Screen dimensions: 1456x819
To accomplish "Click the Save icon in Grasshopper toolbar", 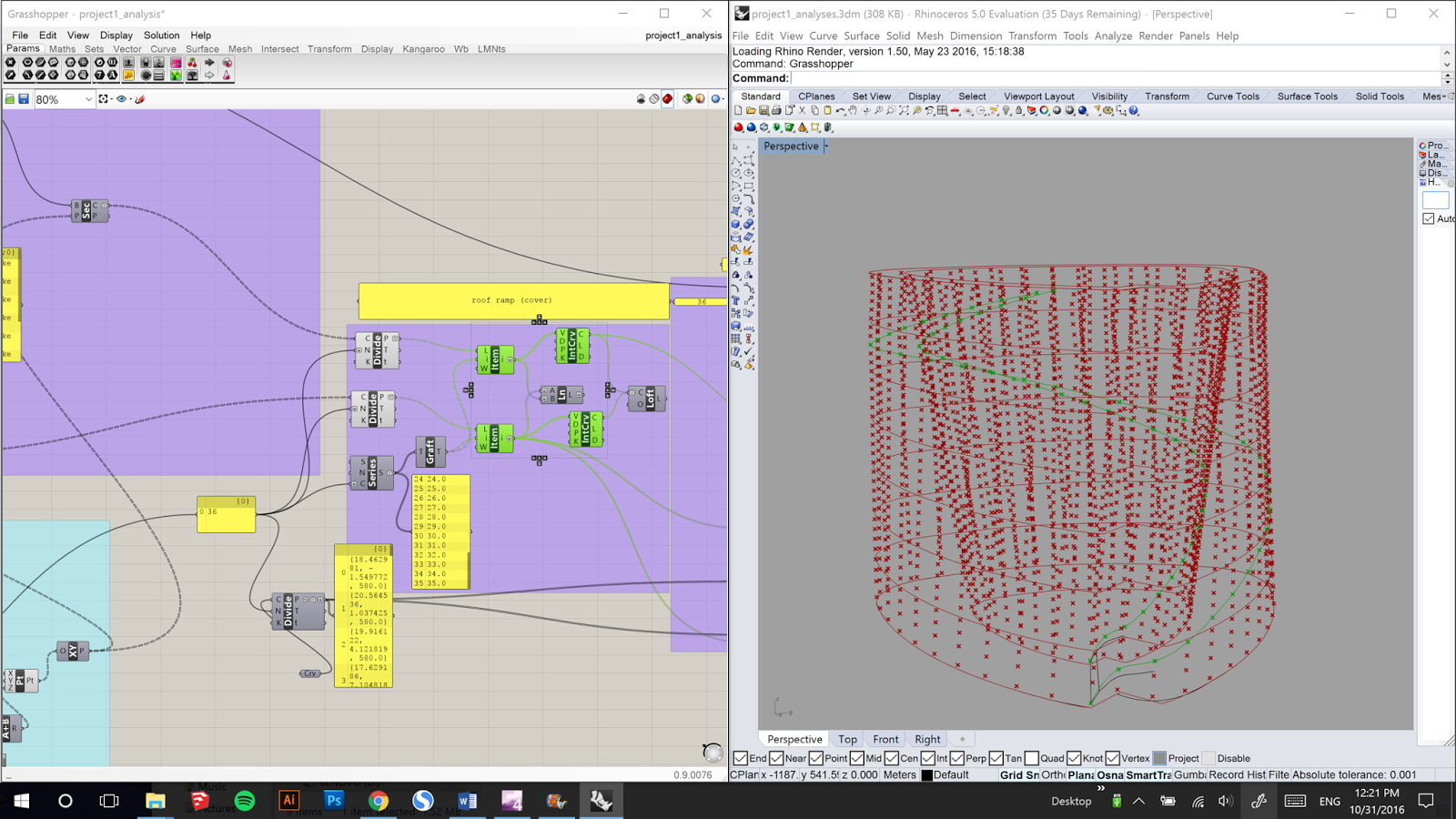I will (x=22, y=99).
